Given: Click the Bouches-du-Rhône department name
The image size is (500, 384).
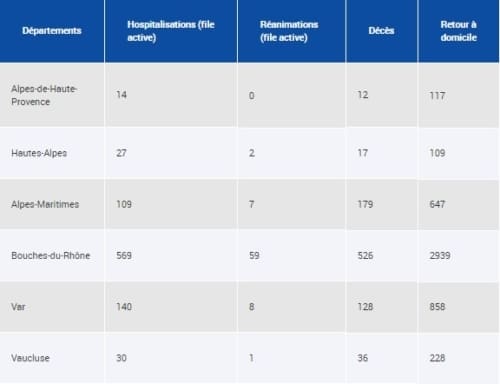Looking at the screenshot, I should 51,256.
